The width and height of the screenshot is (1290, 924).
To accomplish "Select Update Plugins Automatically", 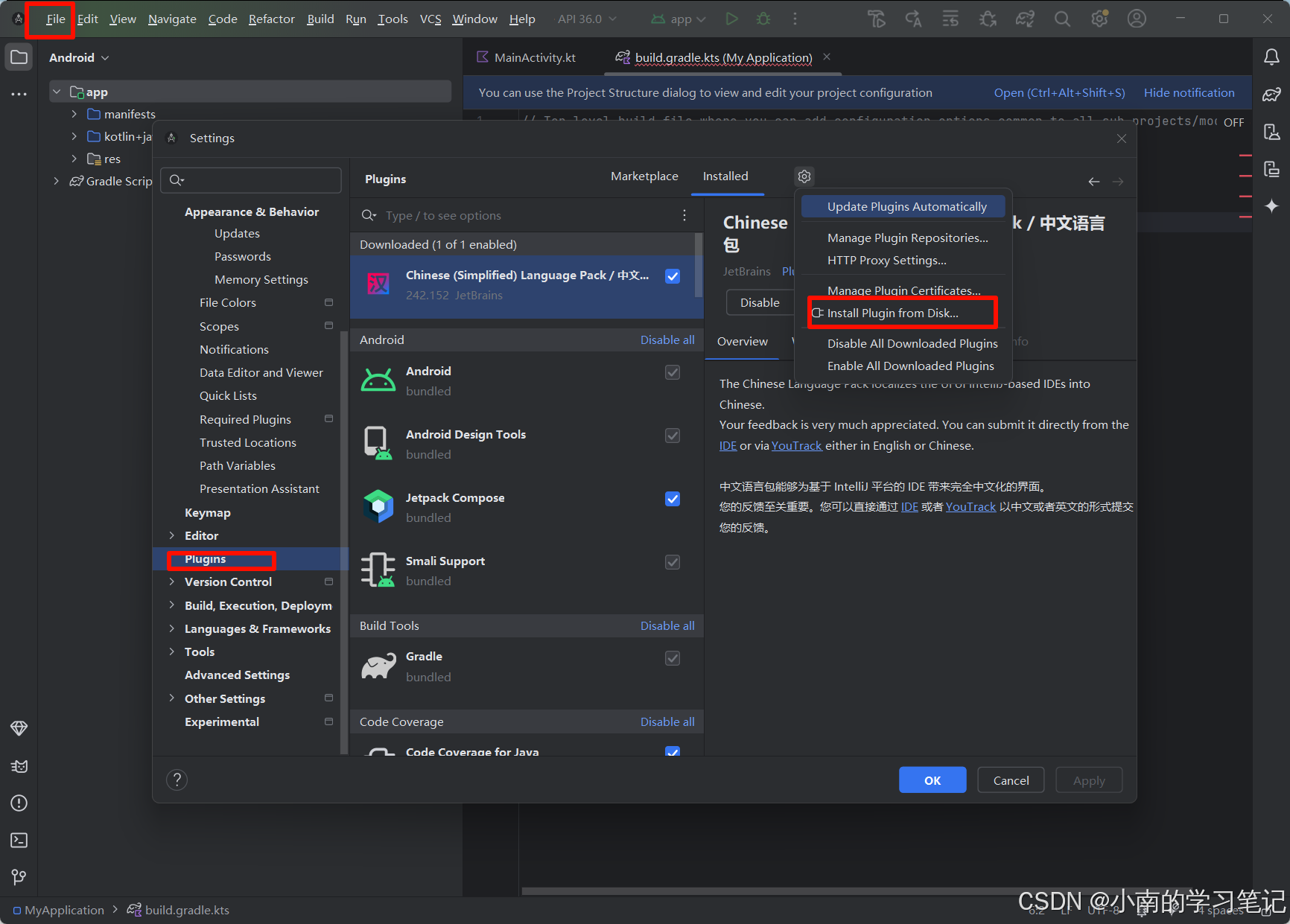I will [x=903, y=206].
